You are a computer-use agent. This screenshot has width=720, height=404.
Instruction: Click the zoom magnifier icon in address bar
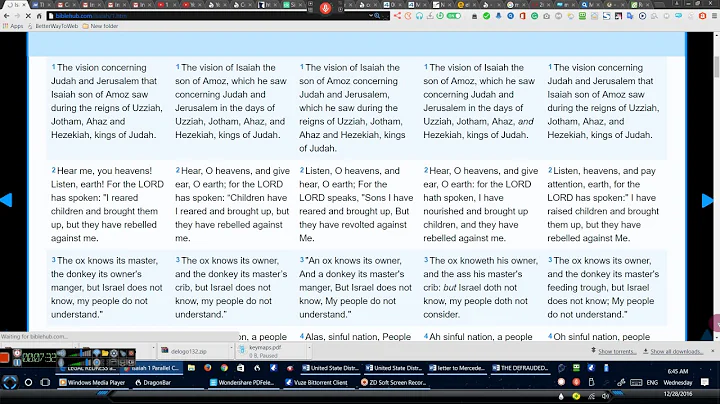[x=377, y=16]
